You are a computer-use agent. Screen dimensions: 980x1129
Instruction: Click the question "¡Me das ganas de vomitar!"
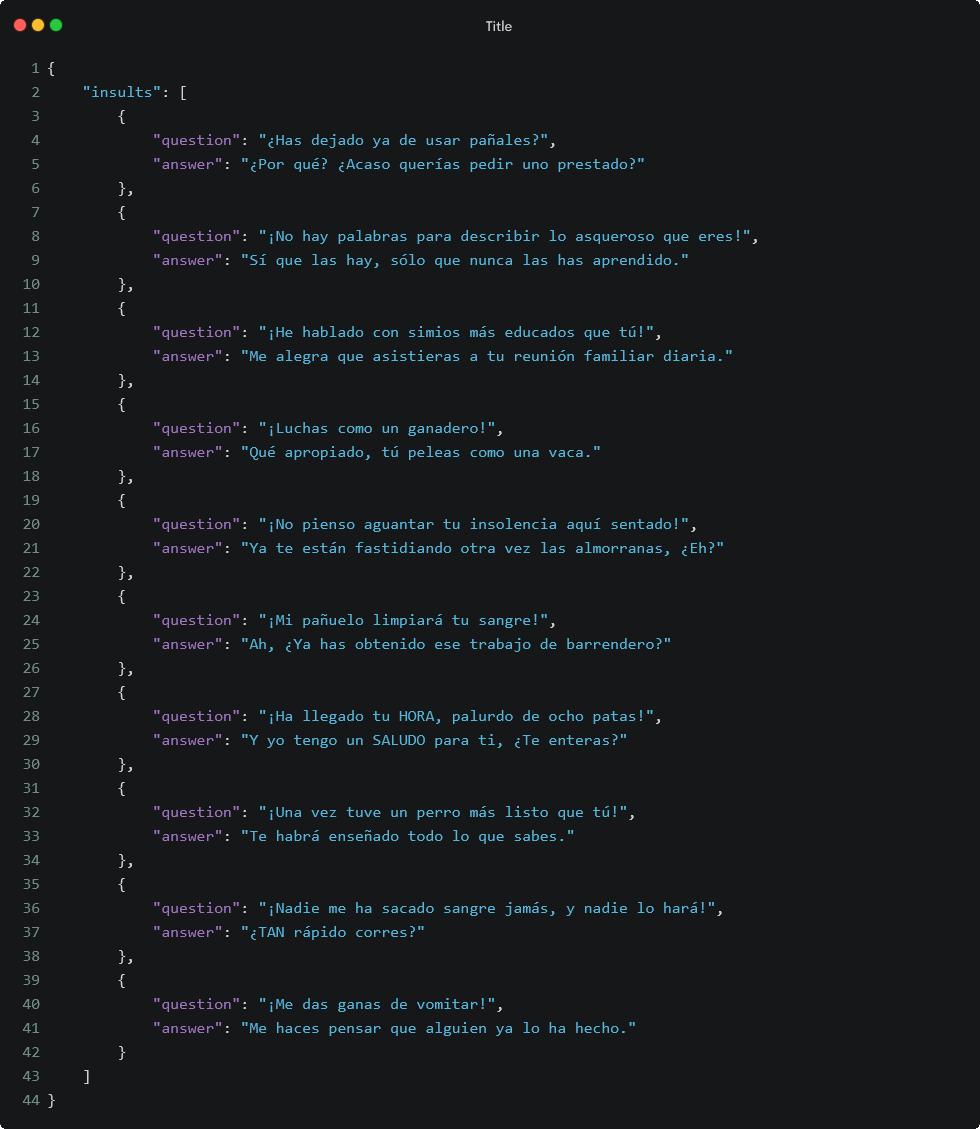tap(377, 1004)
